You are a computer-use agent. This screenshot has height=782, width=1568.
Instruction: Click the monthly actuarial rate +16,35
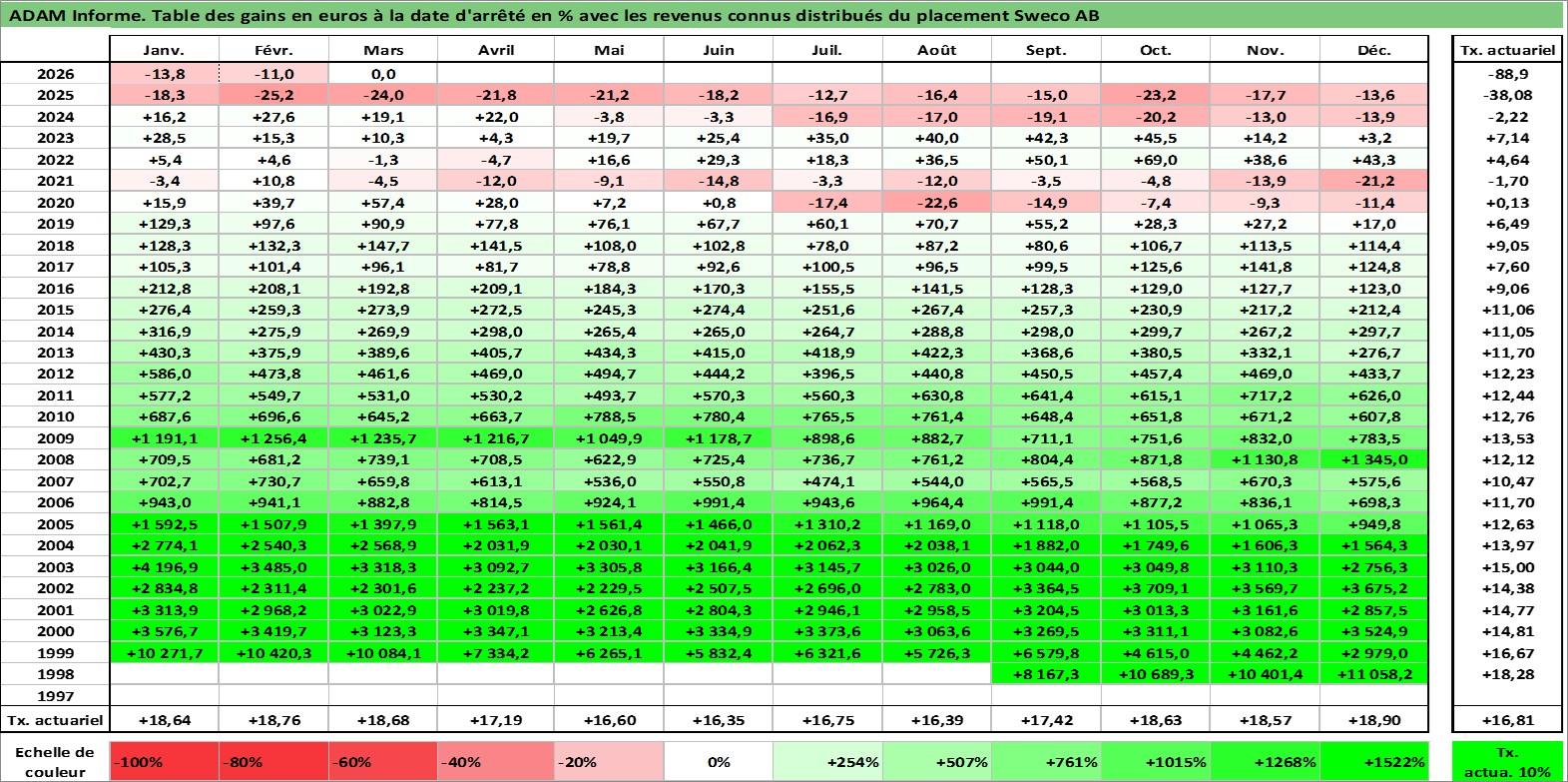click(719, 720)
